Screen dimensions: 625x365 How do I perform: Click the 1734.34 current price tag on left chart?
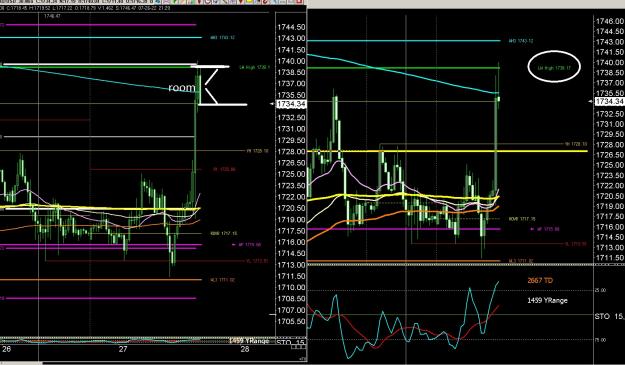[291, 104]
